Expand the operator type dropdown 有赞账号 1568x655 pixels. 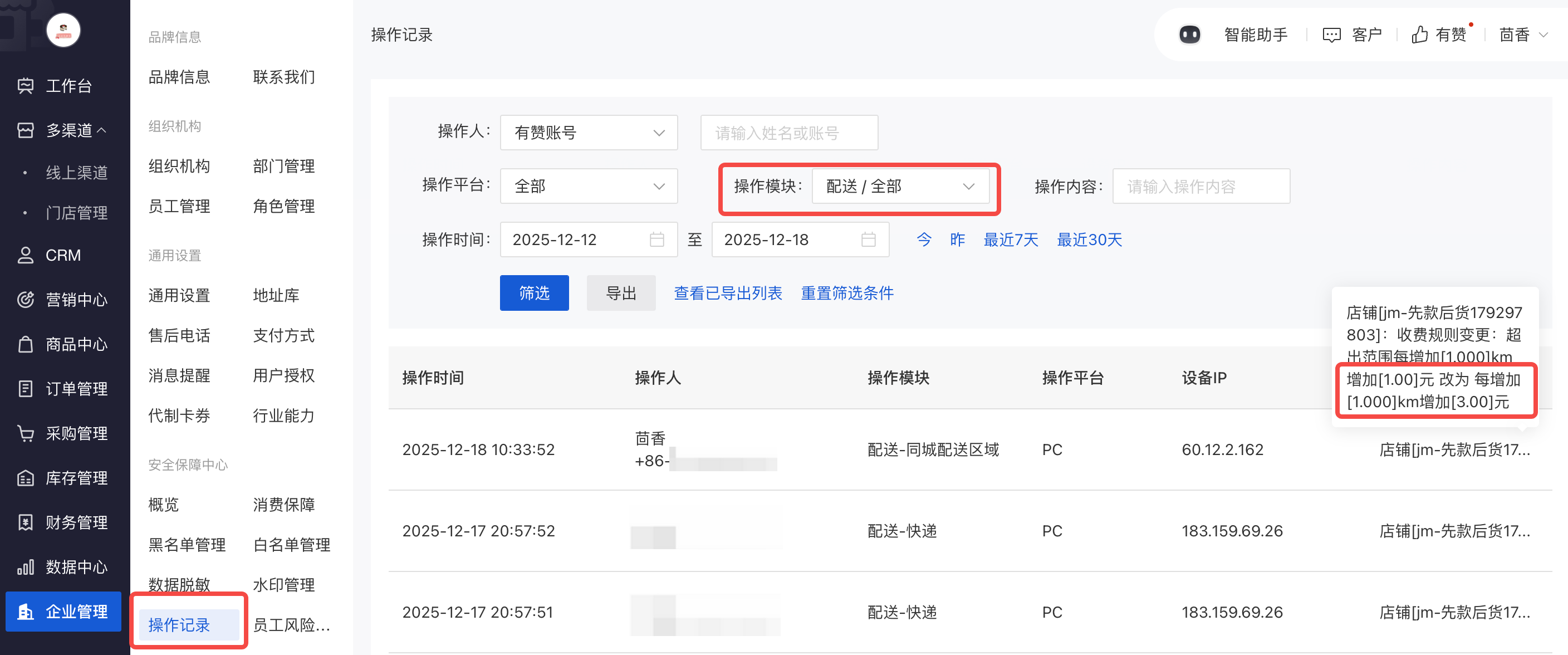click(x=588, y=133)
